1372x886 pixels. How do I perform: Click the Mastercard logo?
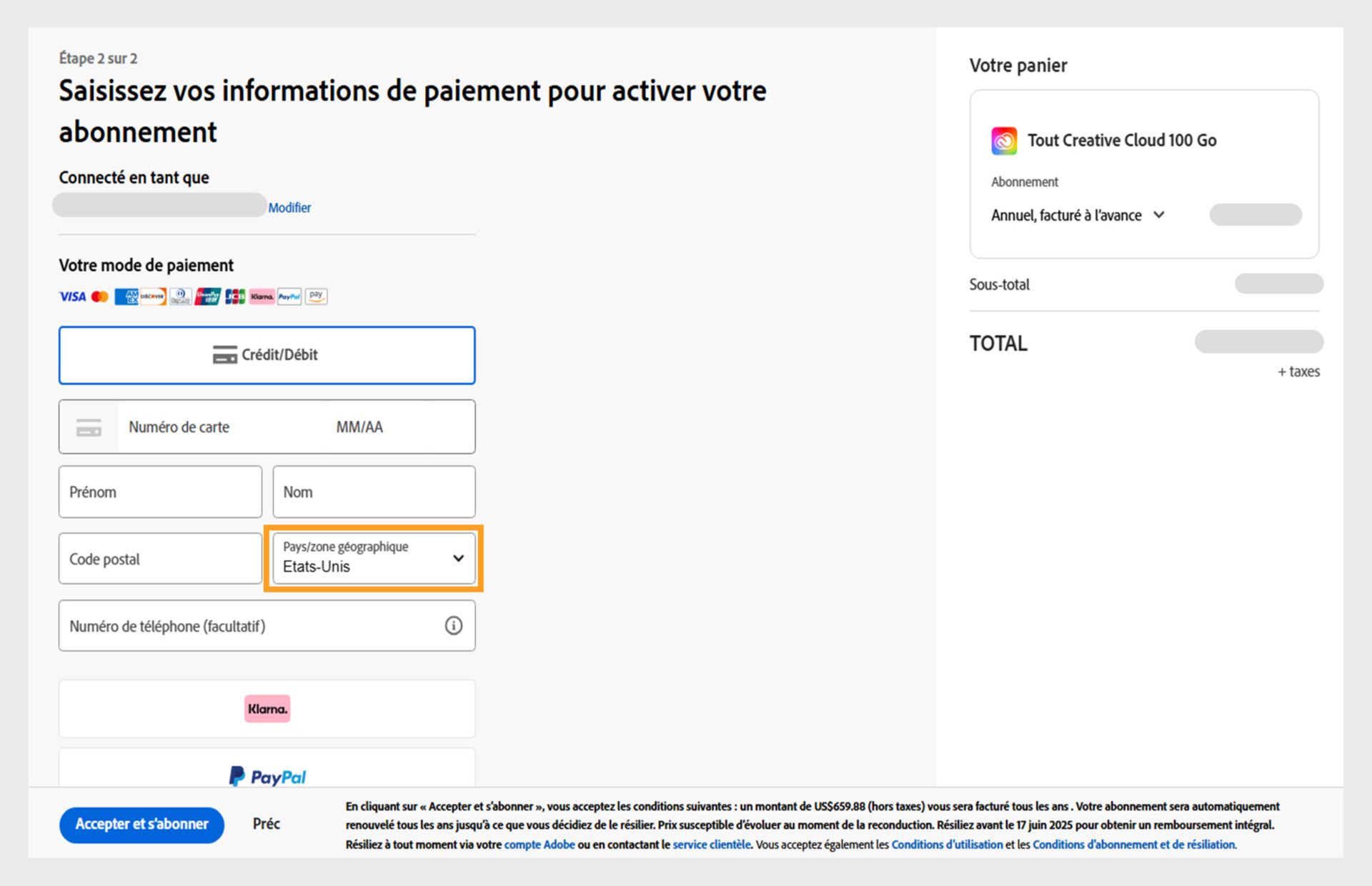[x=100, y=297]
